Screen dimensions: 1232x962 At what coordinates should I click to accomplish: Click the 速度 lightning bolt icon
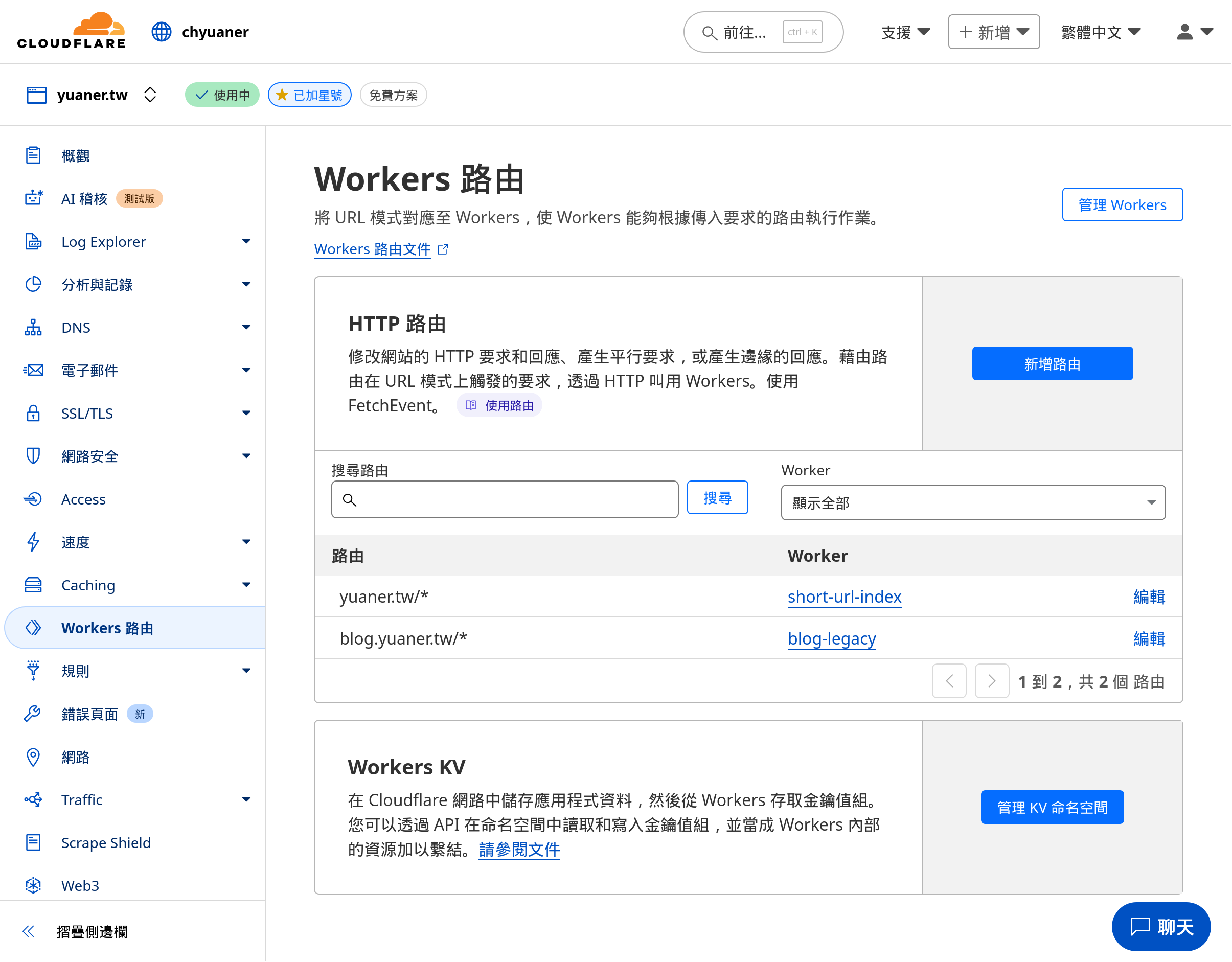[33, 542]
